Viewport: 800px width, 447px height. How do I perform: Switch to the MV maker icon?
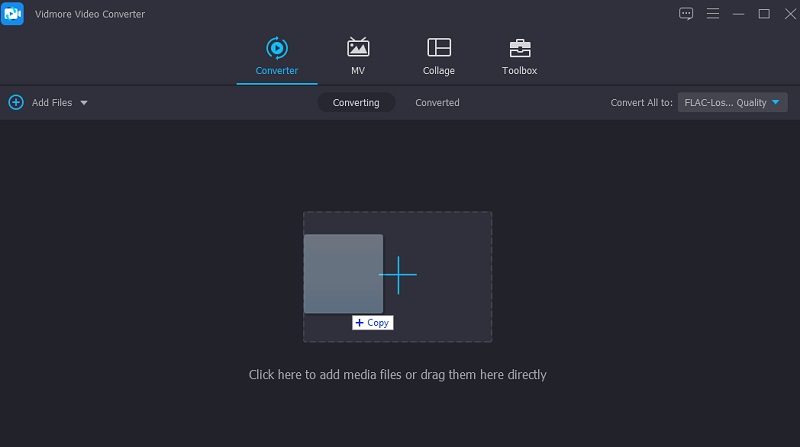358,47
